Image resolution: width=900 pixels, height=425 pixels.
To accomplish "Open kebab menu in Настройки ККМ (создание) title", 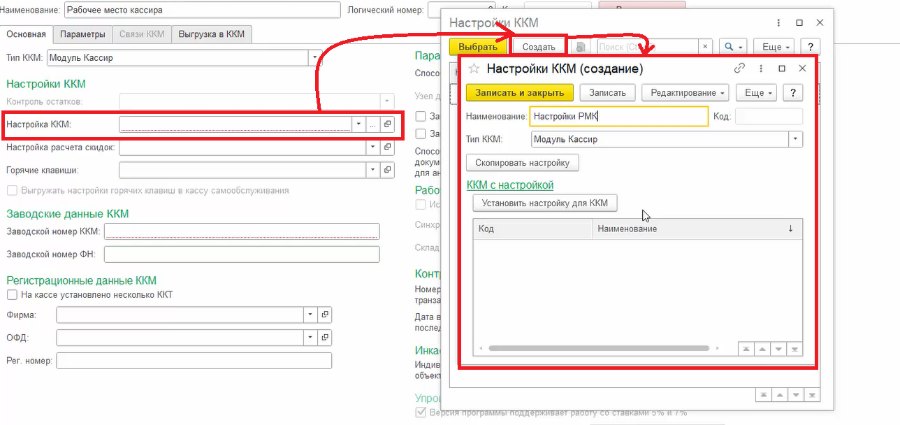I will (761, 68).
